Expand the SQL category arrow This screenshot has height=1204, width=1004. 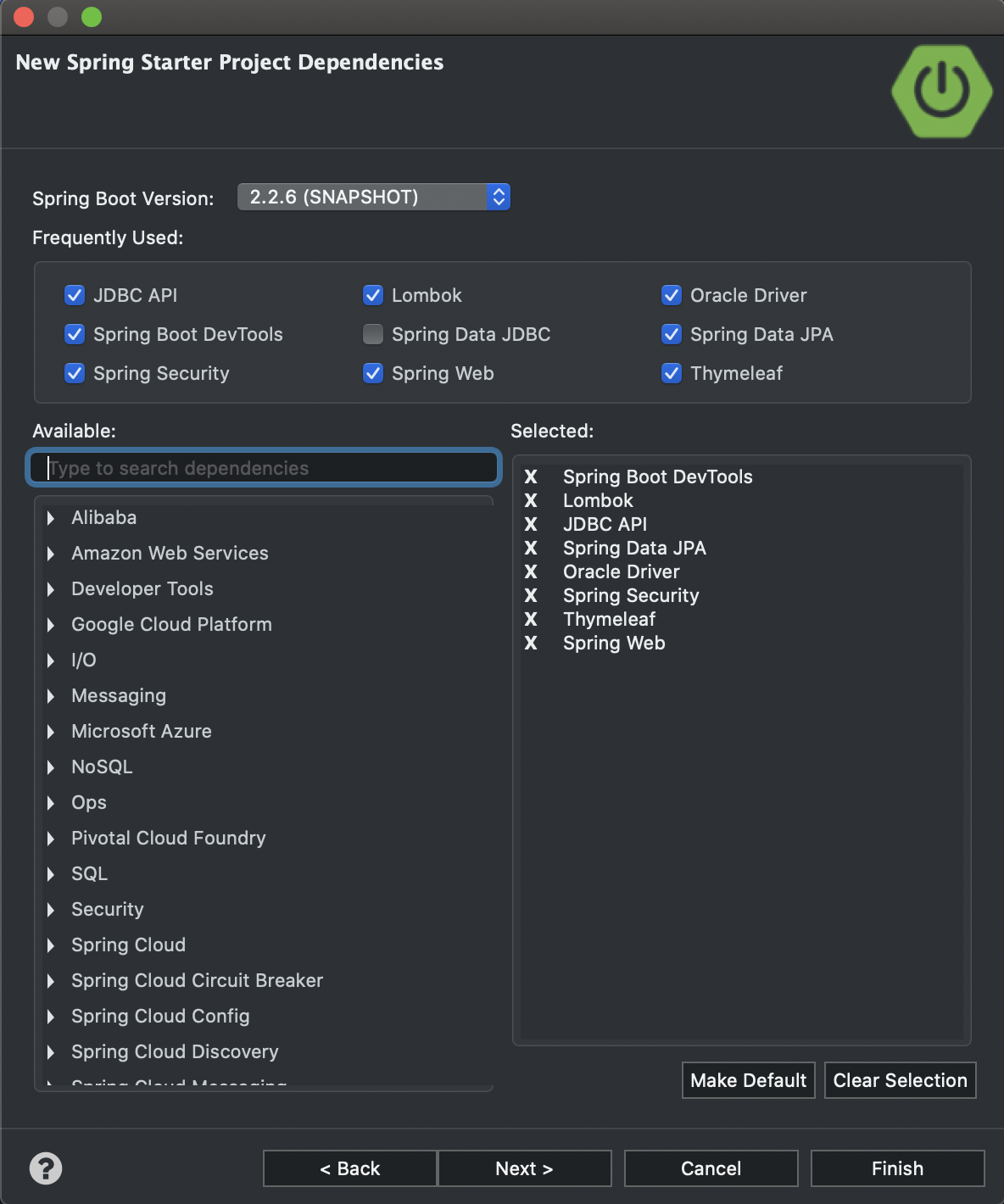(51, 874)
